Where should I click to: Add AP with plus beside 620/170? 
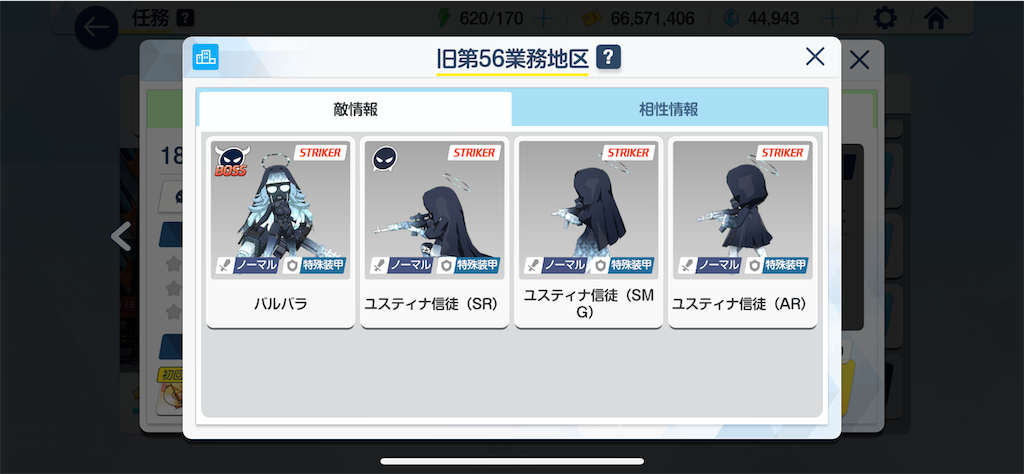click(x=543, y=18)
